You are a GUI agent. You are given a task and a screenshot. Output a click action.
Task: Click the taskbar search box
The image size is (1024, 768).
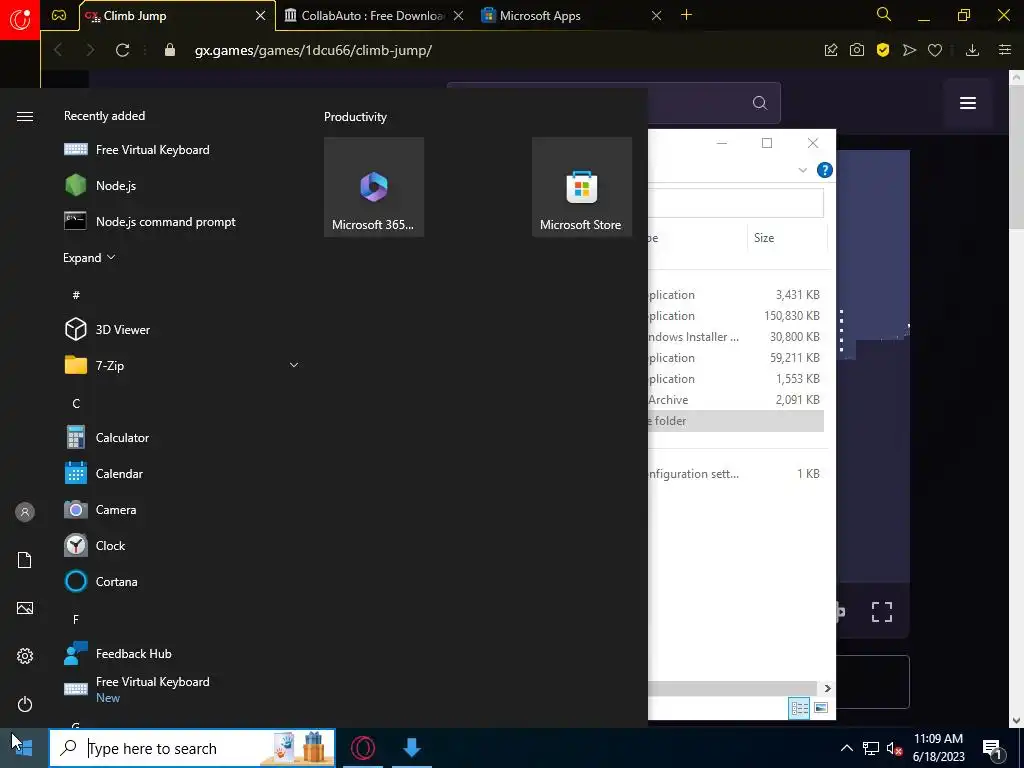(x=192, y=748)
